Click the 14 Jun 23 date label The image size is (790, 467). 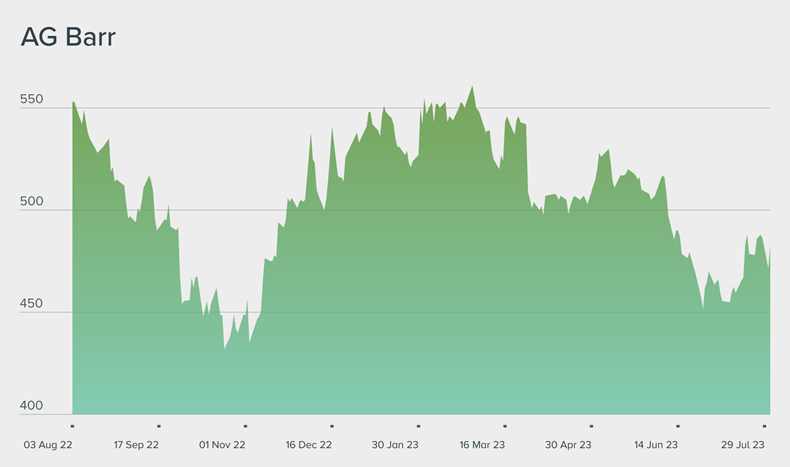(656, 445)
